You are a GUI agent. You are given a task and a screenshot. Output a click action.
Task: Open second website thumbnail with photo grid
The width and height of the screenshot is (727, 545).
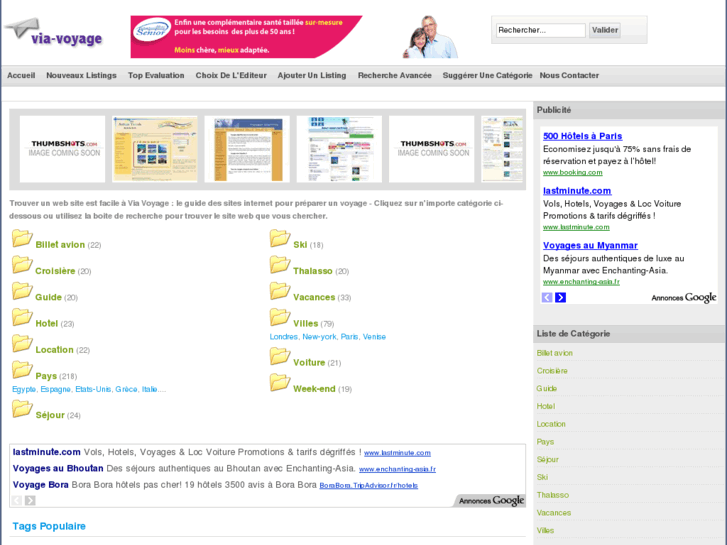pos(155,149)
